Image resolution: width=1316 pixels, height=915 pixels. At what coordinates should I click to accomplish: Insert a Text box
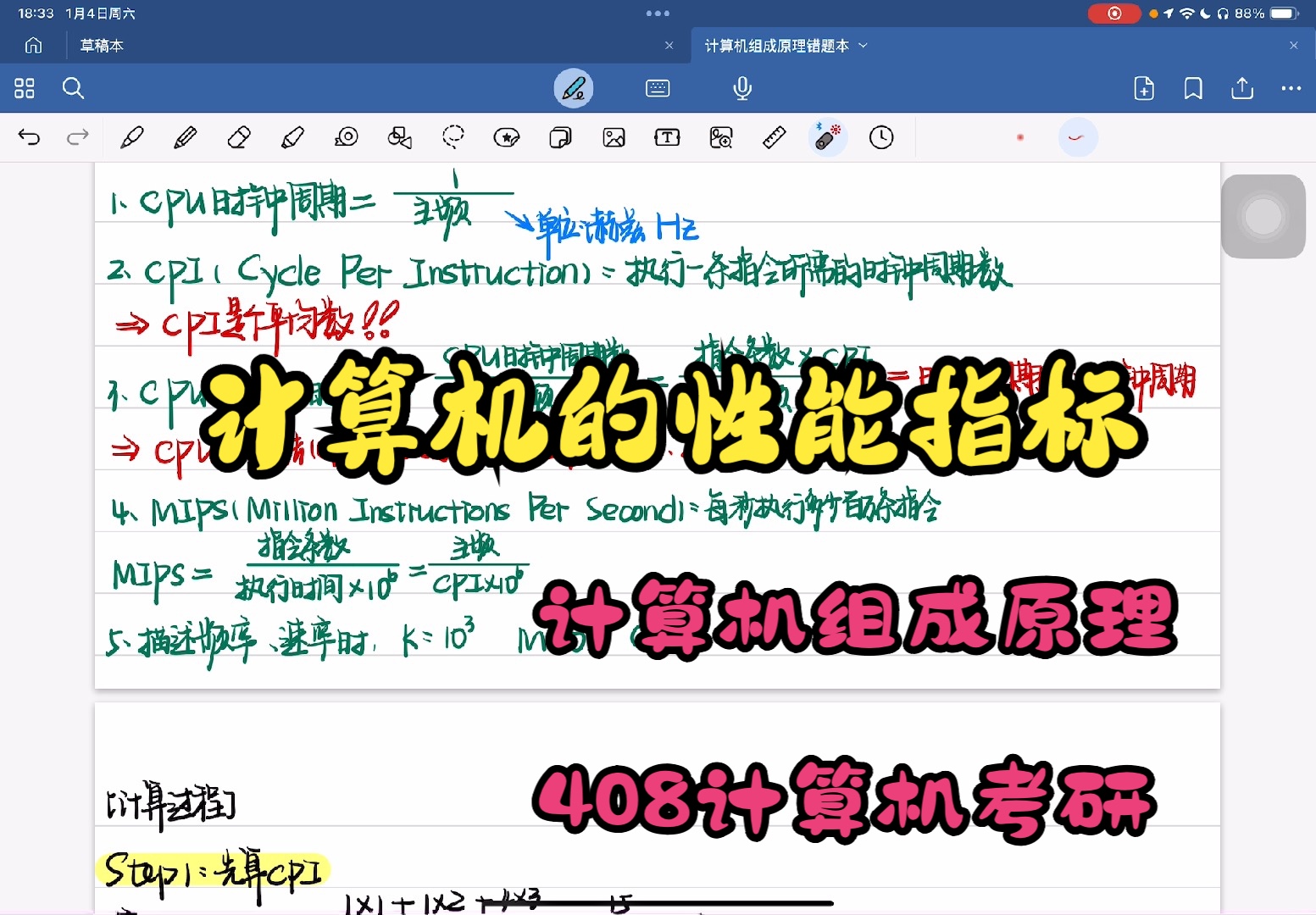coord(667,137)
